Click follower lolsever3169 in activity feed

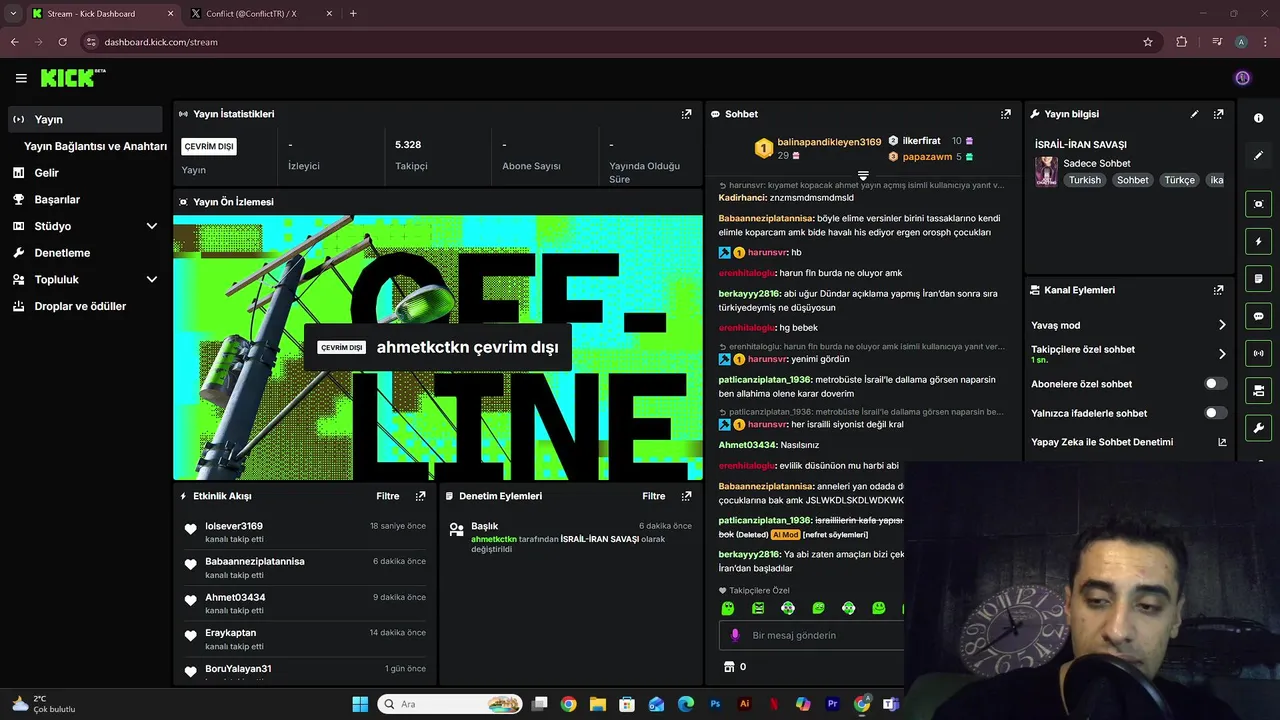coord(234,526)
